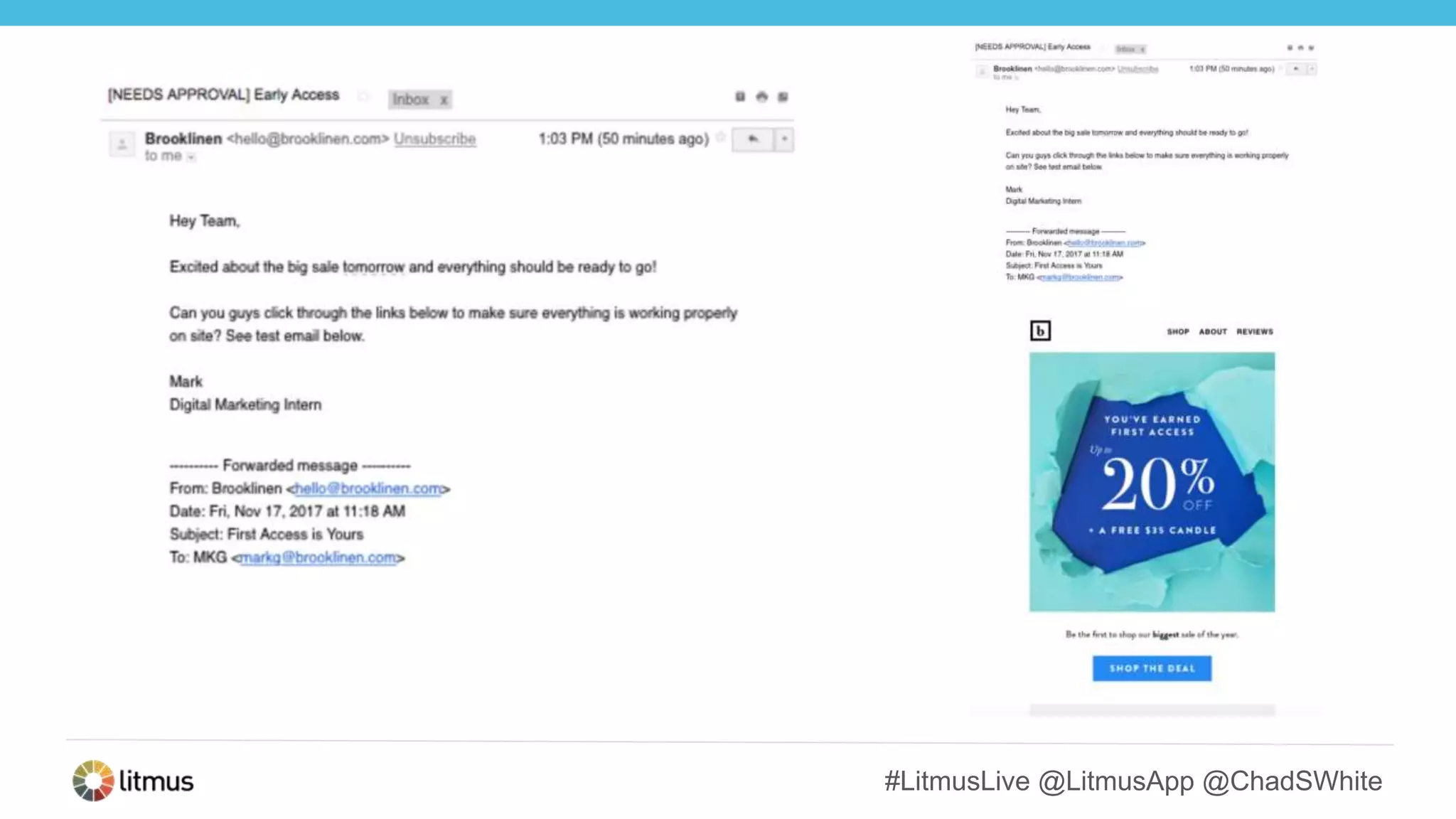Click the SHOP THE DEAL button
The height and width of the screenshot is (819, 1456).
point(1152,668)
